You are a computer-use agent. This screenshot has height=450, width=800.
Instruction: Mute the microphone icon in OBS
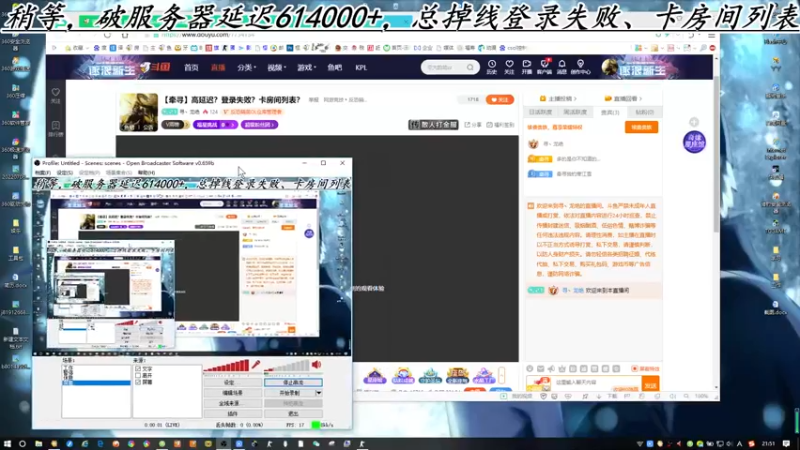256,364
